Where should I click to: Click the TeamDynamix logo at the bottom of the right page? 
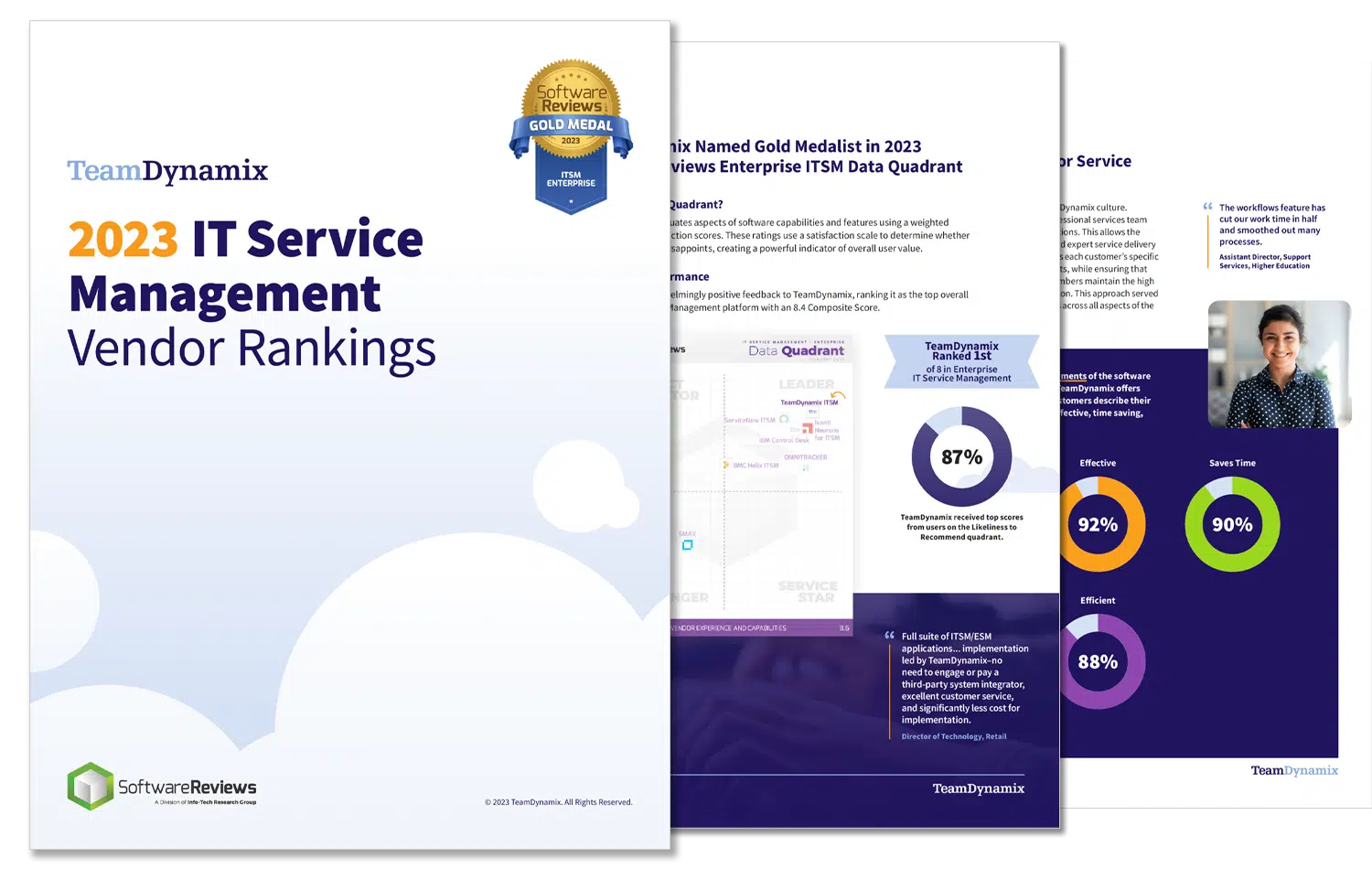coord(1293,770)
